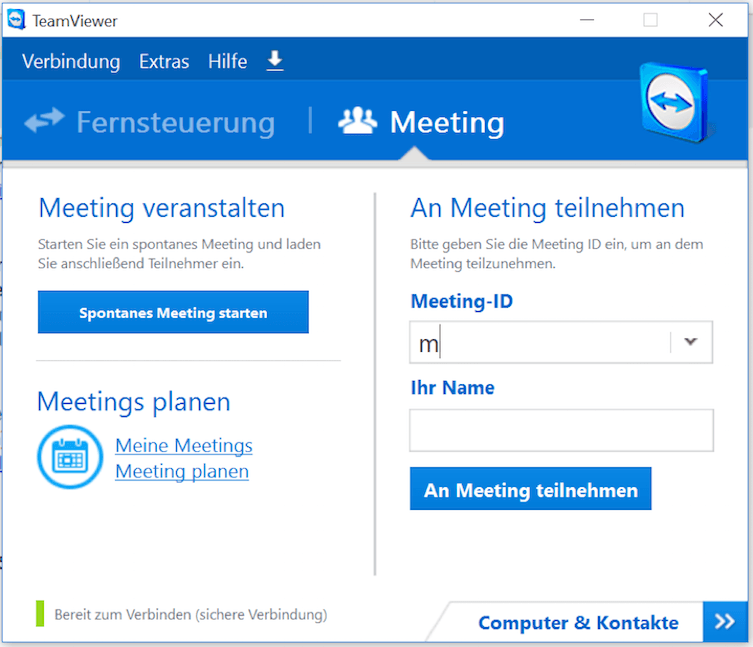Click the Meetings planen heading
This screenshot has height=647, width=753.
pos(134,402)
